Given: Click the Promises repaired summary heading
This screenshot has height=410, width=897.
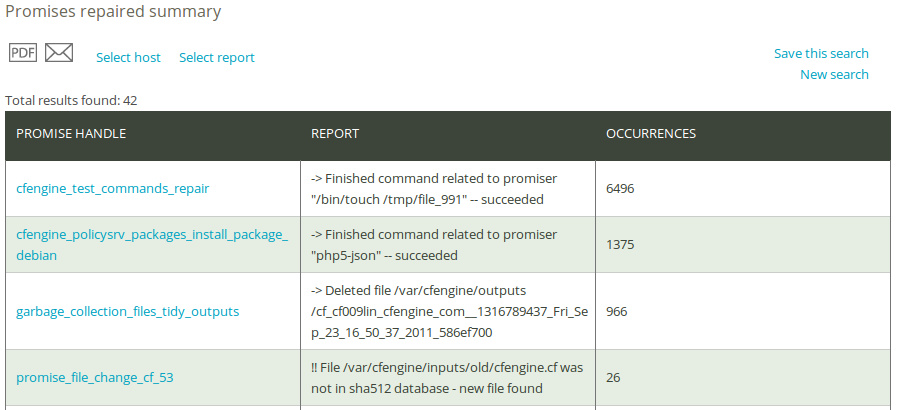Looking at the screenshot, I should tap(113, 12).
